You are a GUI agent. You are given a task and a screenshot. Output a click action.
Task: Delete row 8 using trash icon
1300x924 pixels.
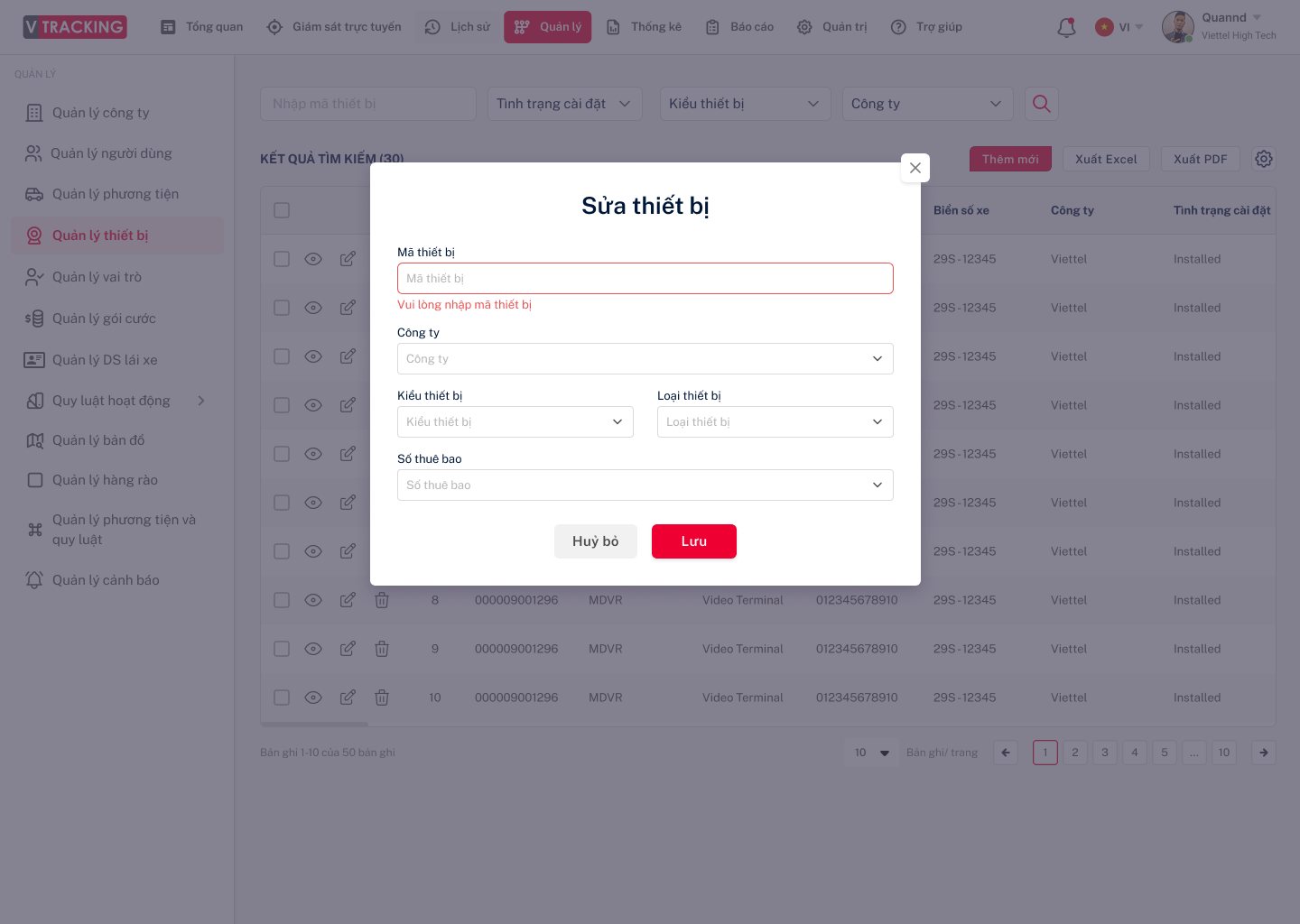click(x=382, y=600)
